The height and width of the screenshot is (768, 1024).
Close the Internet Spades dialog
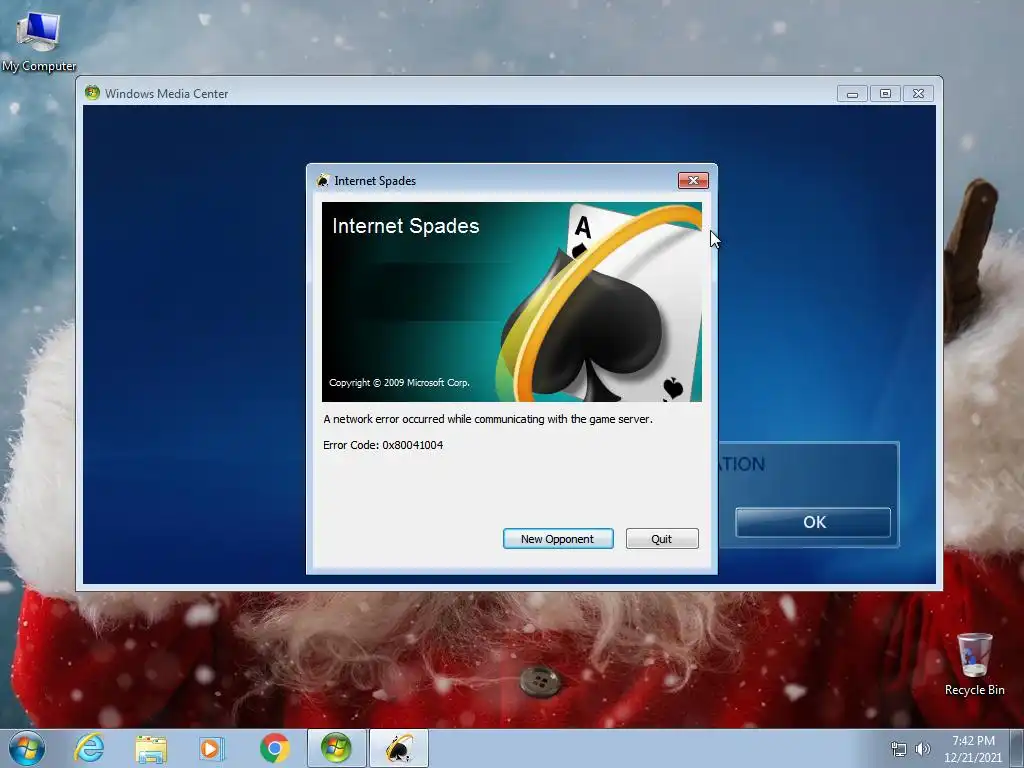(x=693, y=180)
